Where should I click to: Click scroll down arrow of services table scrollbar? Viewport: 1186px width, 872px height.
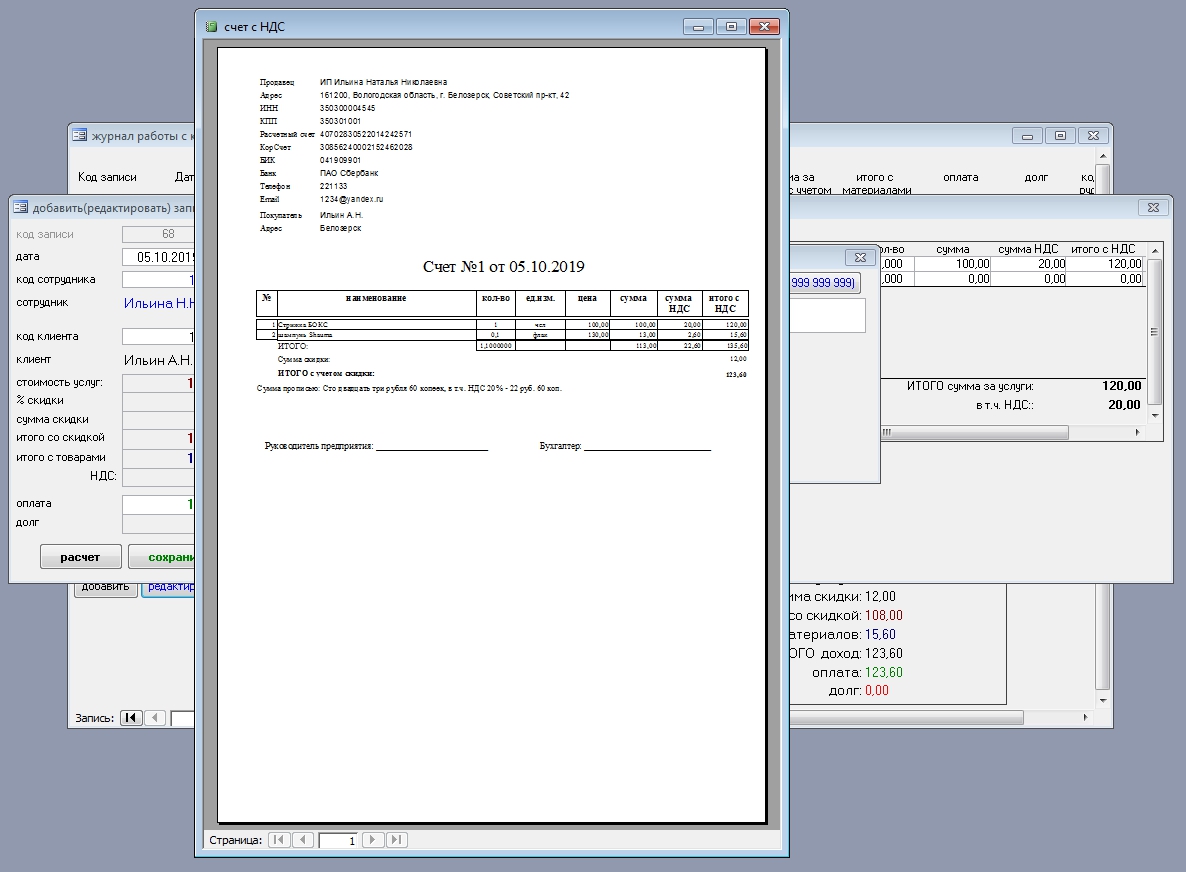1154,415
